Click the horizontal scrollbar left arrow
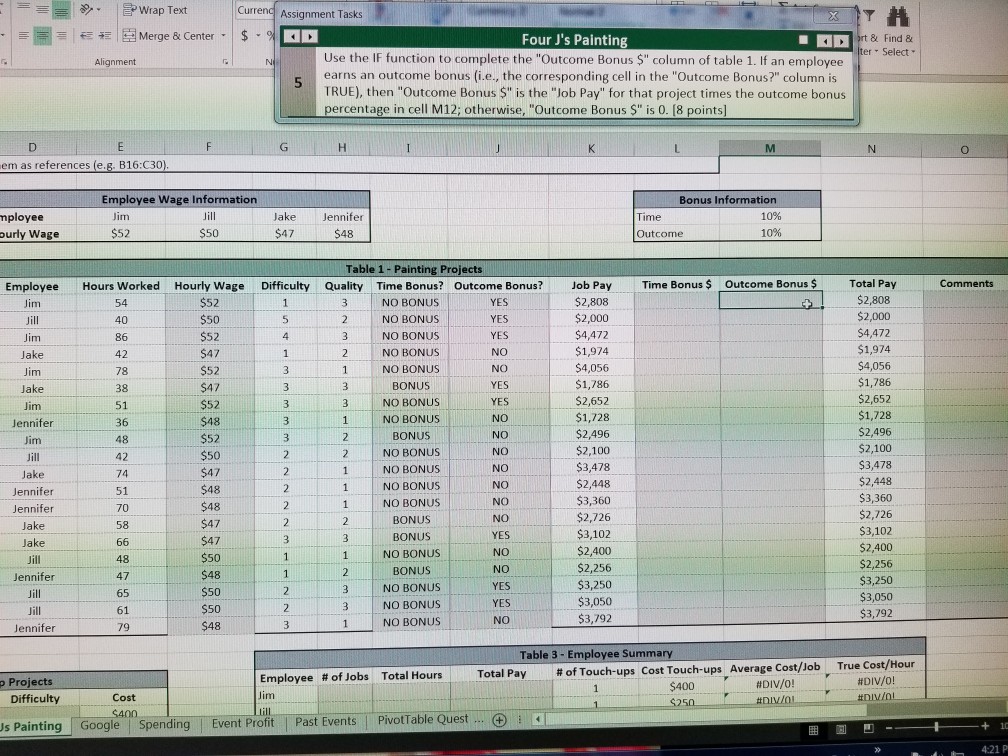 537,719
